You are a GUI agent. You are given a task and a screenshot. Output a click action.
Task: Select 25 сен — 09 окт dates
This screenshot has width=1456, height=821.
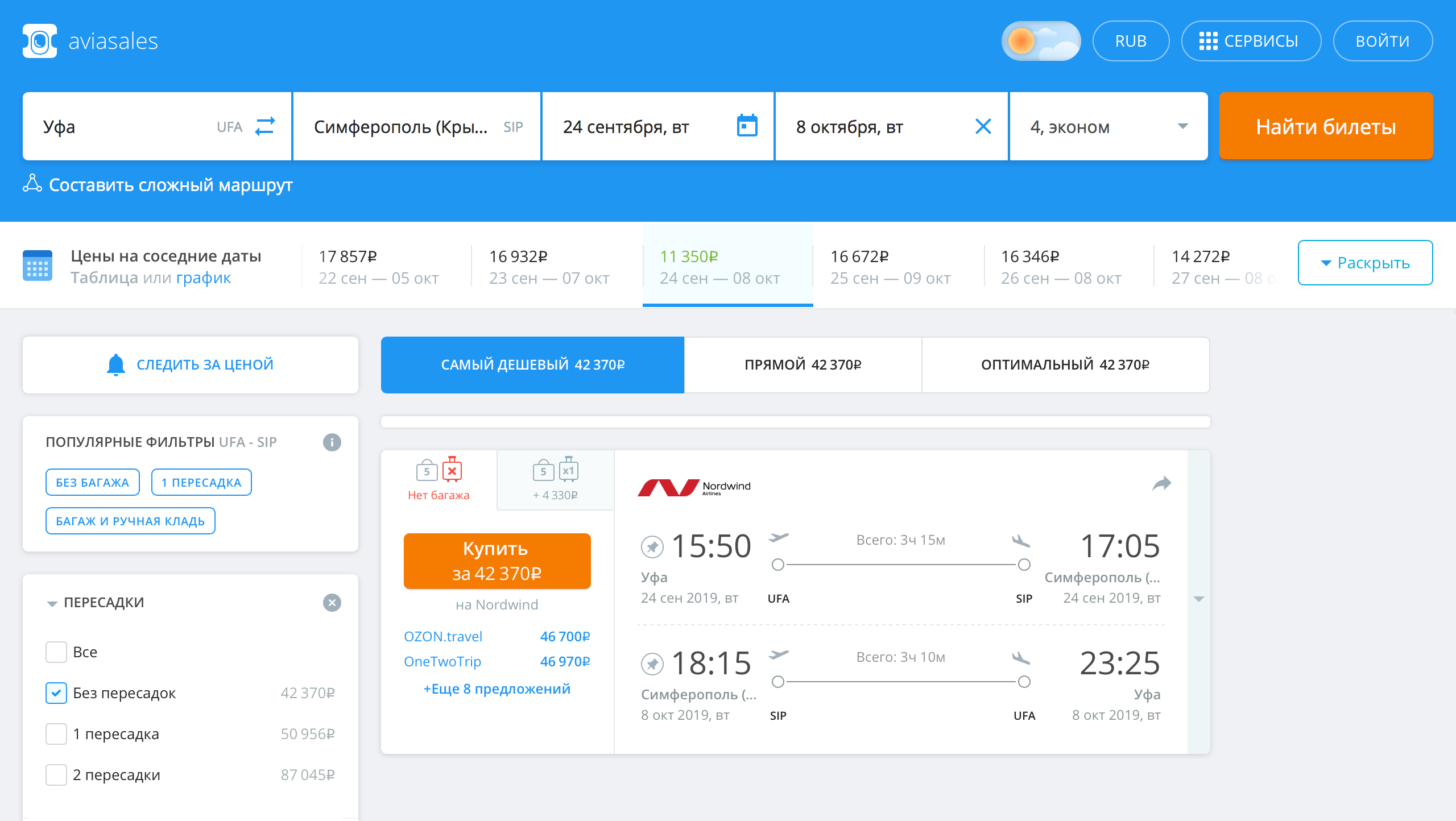(899, 267)
